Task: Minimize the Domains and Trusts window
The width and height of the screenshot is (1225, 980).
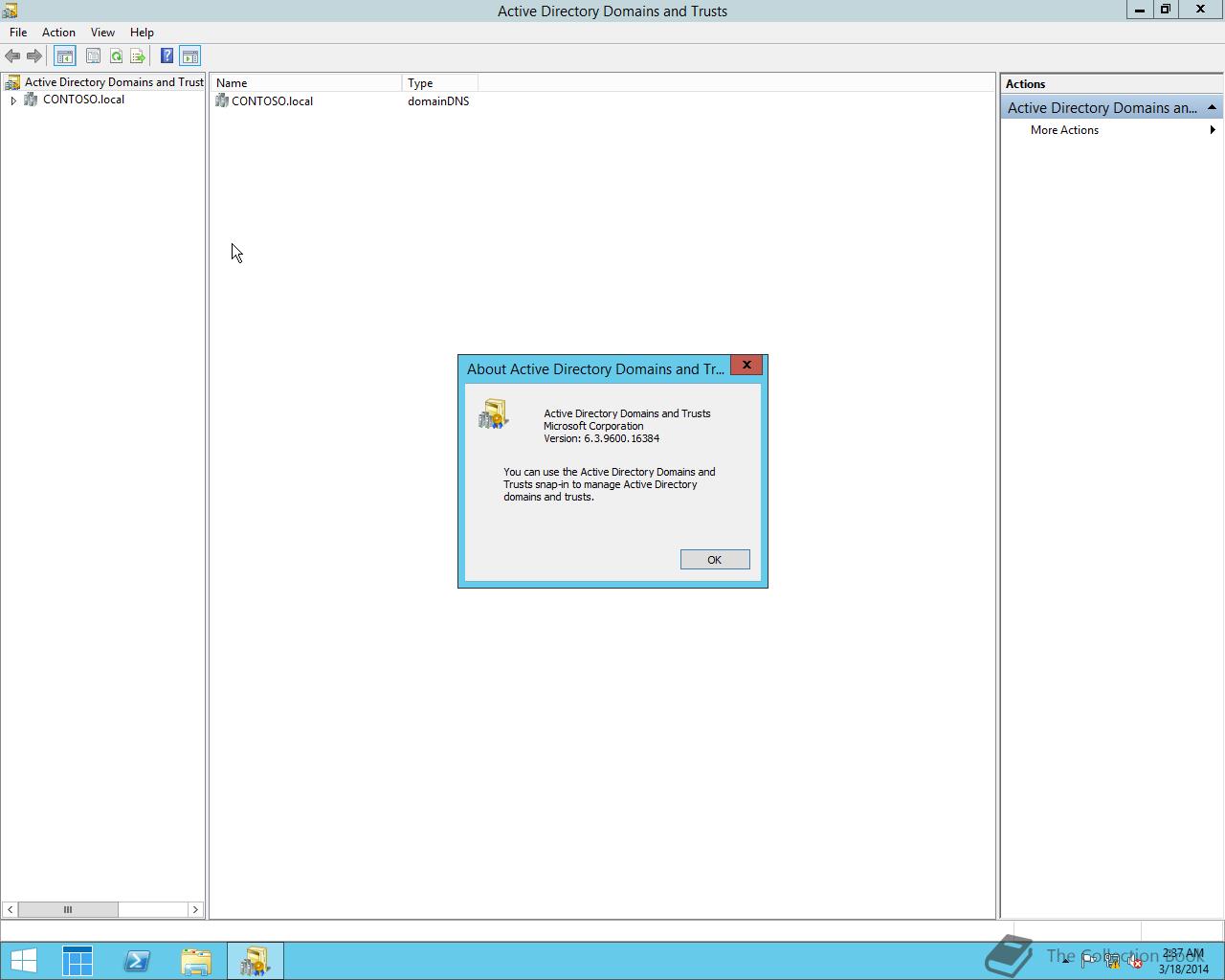Action: (x=1140, y=10)
